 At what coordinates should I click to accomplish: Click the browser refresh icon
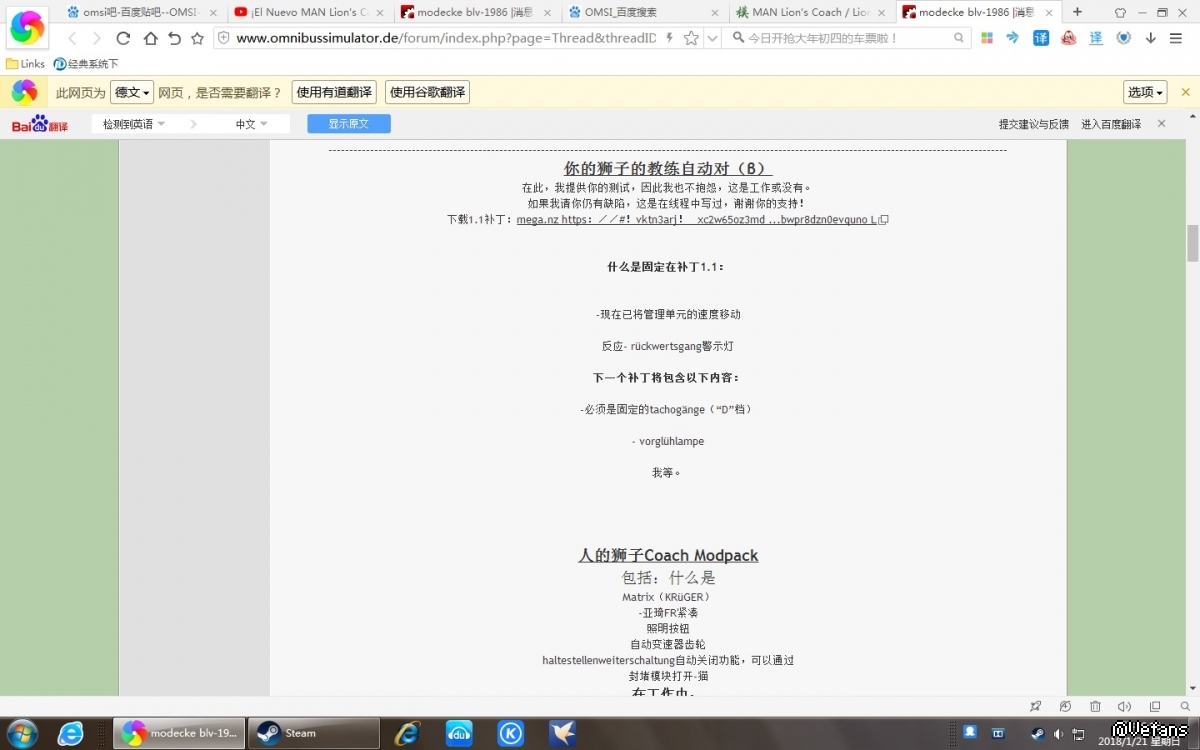(123, 38)
